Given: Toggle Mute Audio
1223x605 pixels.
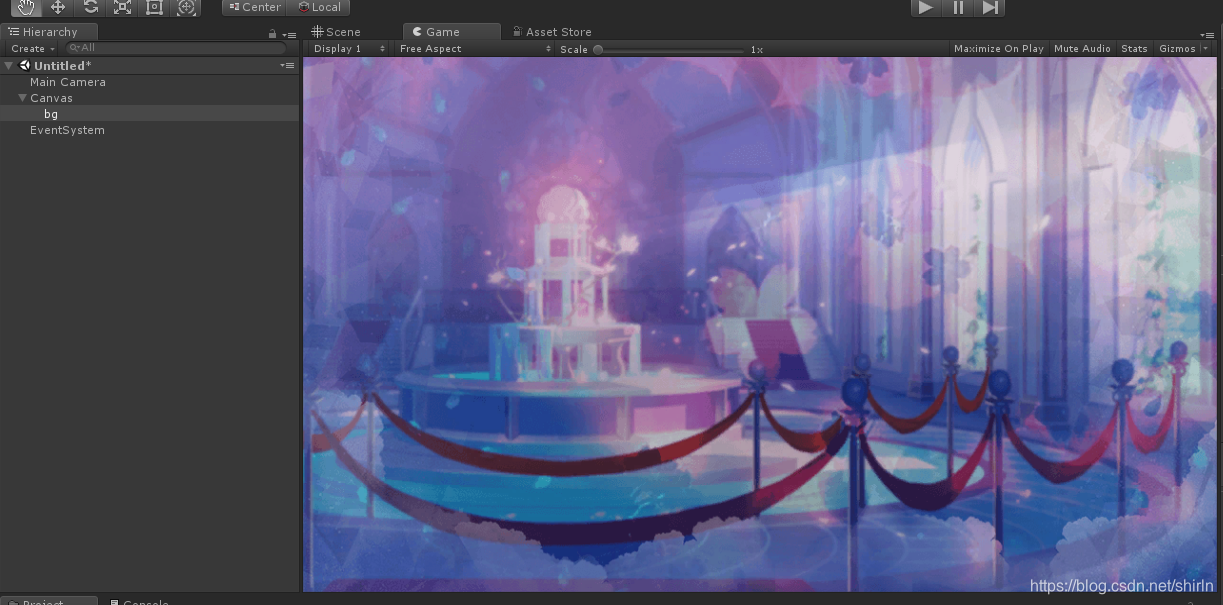Looking at the screenshot, I should 1082,49.
